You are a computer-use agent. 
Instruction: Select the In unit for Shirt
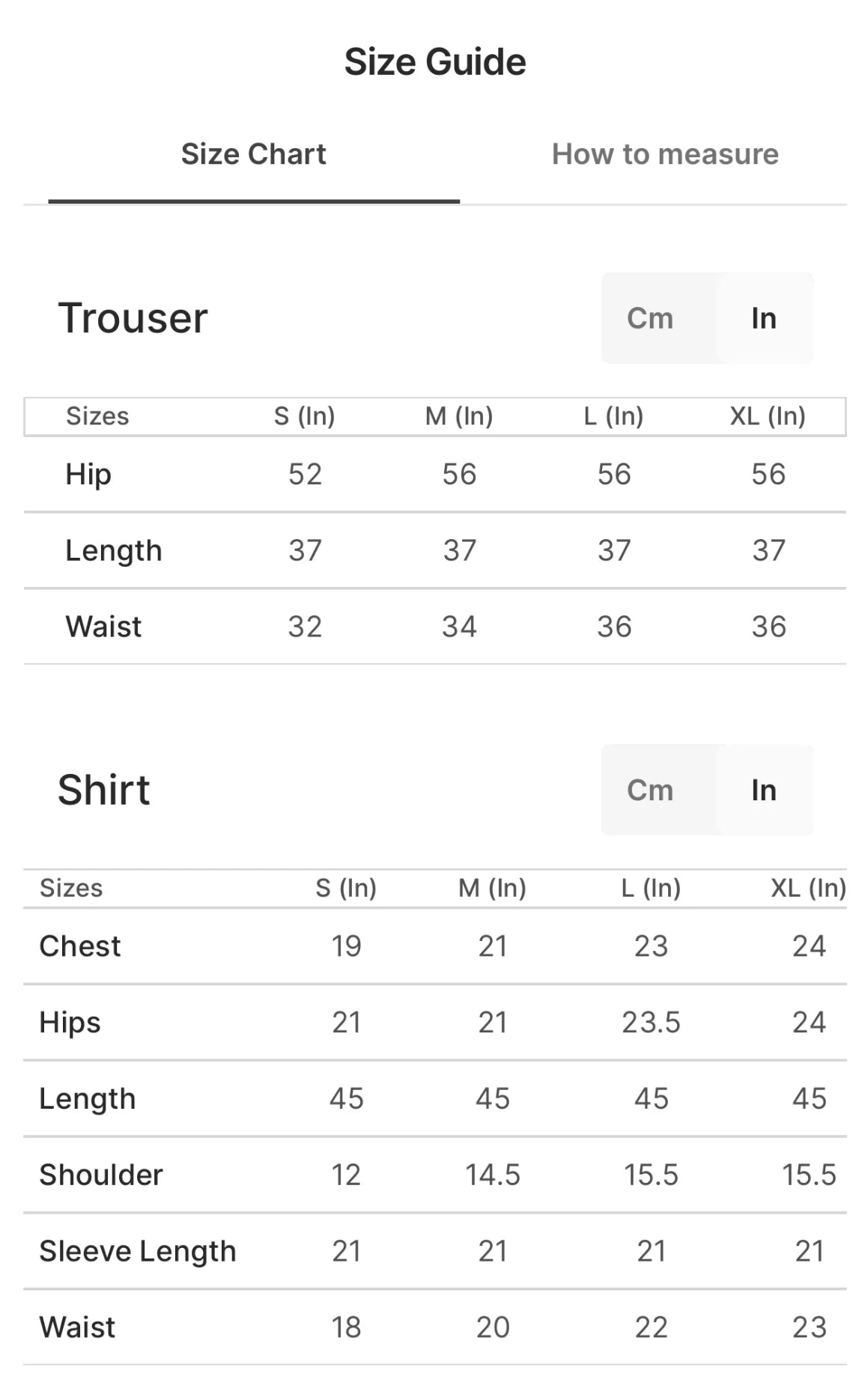tap(763, 790)
